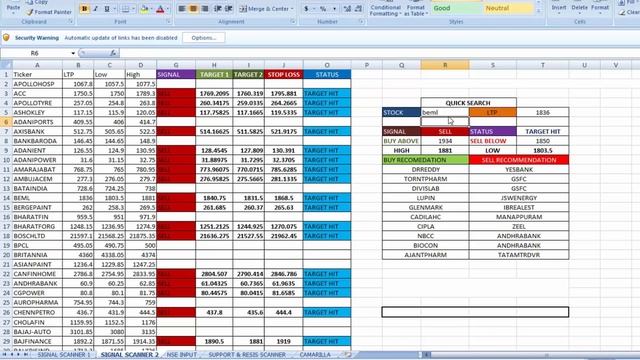Screen dimensions: 640x360
Task: Toggle Align Text Left
Action: [x=182, y=9]
